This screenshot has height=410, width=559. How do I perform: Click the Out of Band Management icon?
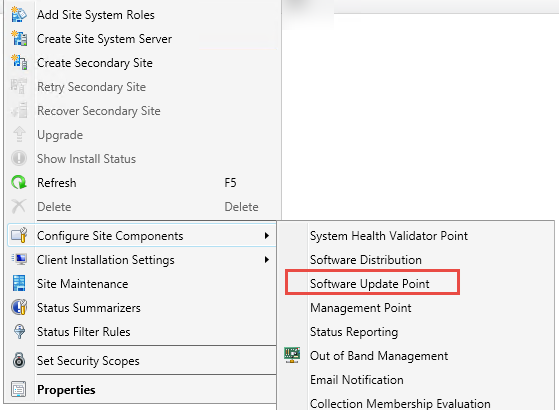[292, 355]
